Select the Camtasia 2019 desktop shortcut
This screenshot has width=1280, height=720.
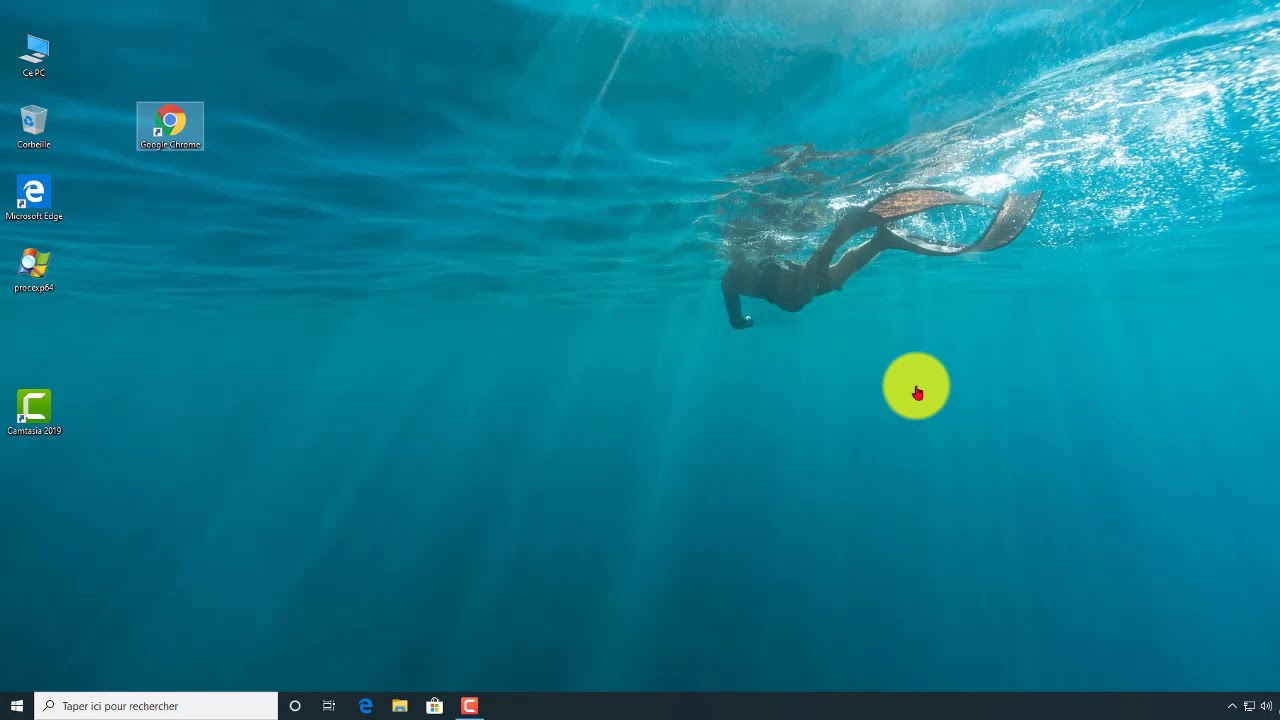point(34,413)
